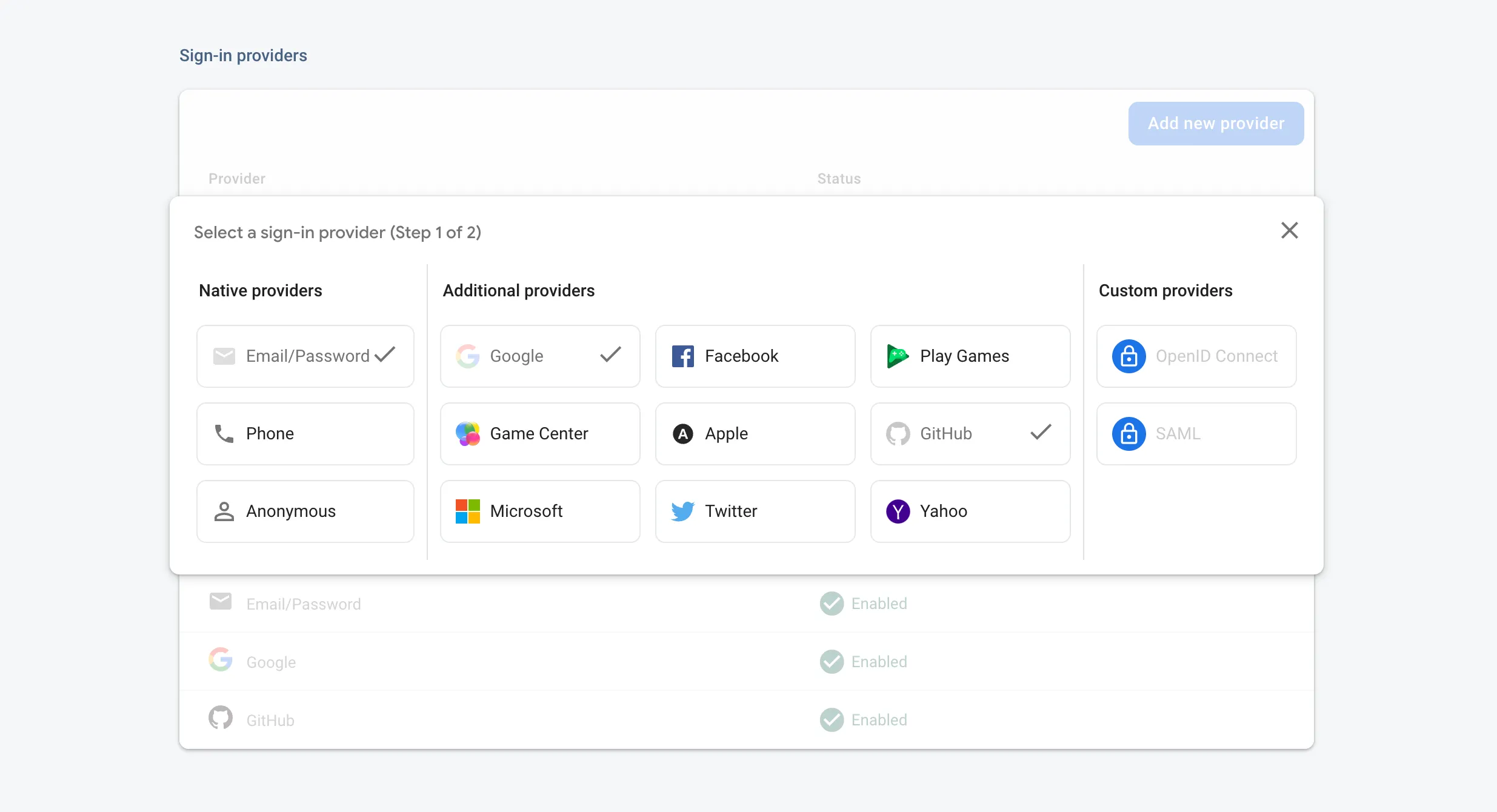Click the Microsoft four-square logo icon
The width and height of the screenshot is (1497, 812).
pos(467,511)
